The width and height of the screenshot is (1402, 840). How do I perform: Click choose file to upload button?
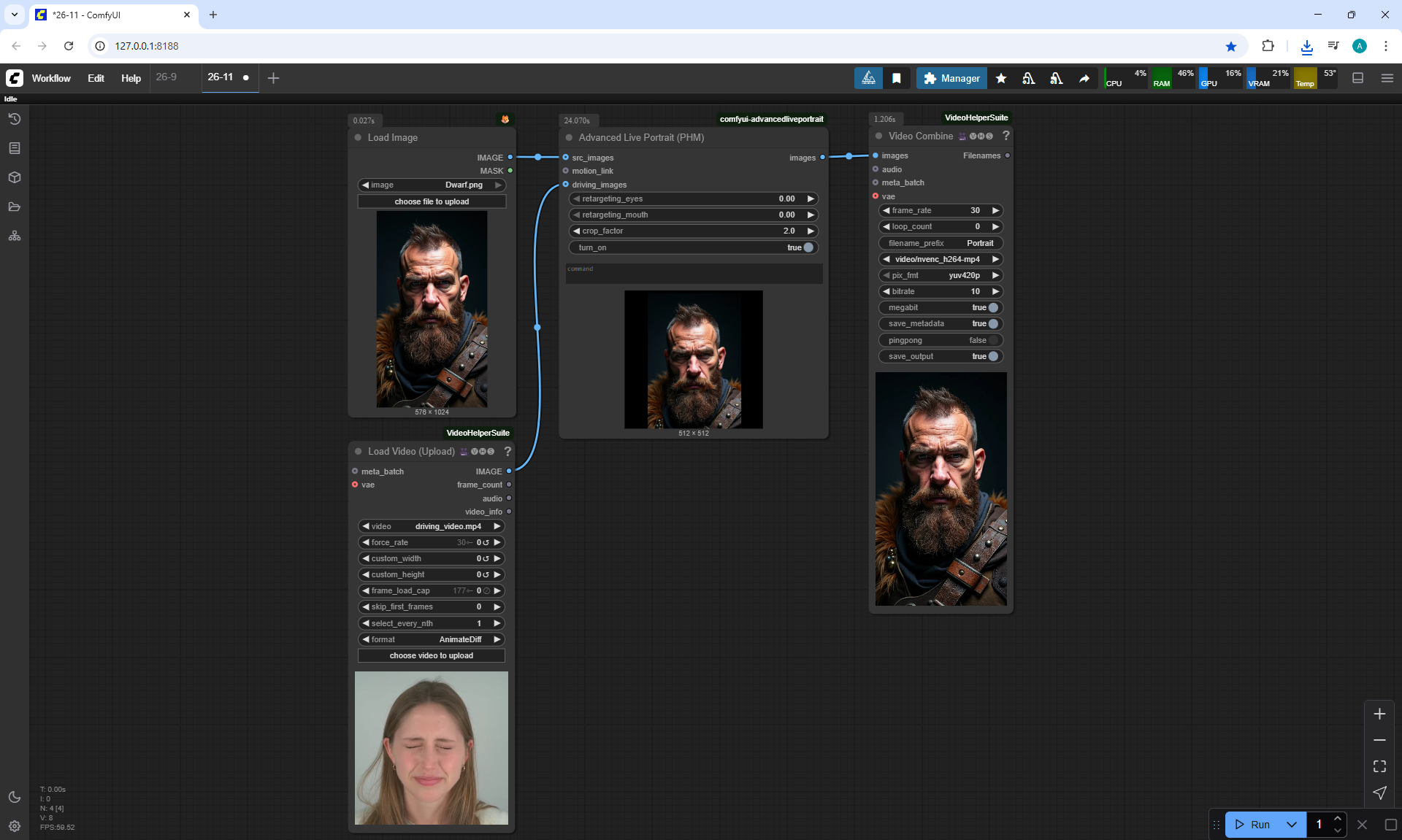(x=432, y=201)
